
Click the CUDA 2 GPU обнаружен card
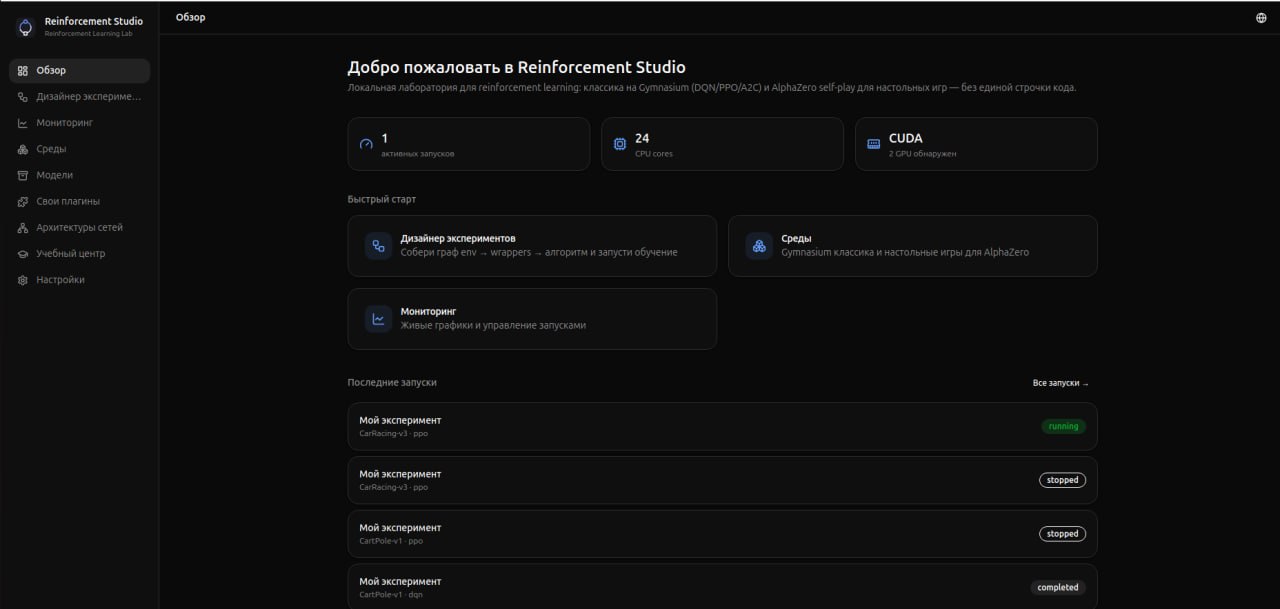[x=976, y=144]
